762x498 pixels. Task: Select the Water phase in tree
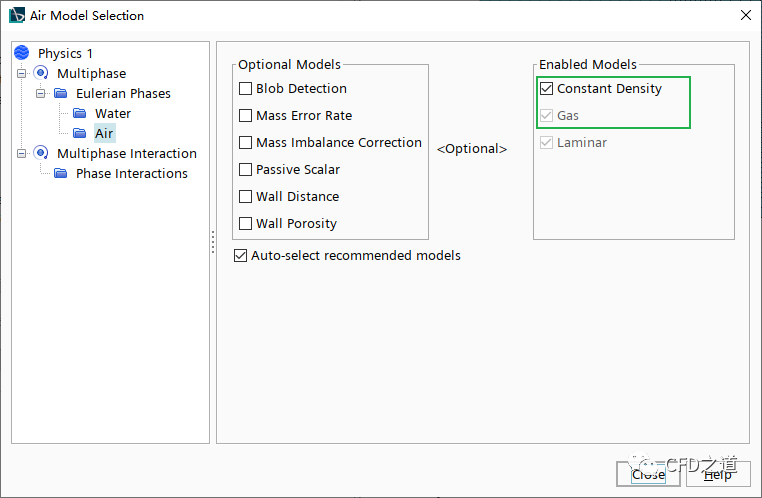(x=112, y=113)
